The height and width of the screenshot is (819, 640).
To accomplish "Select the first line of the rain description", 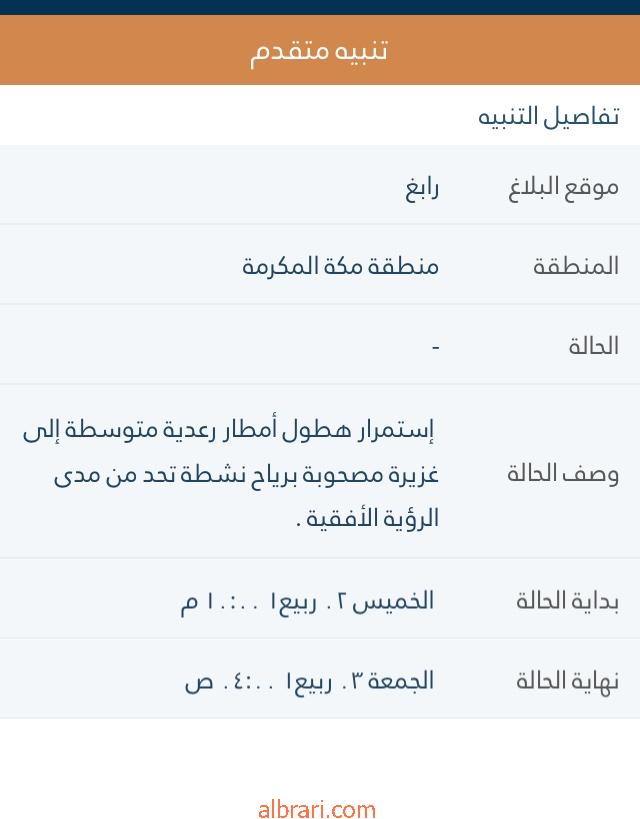I will (x=228, y=431).
